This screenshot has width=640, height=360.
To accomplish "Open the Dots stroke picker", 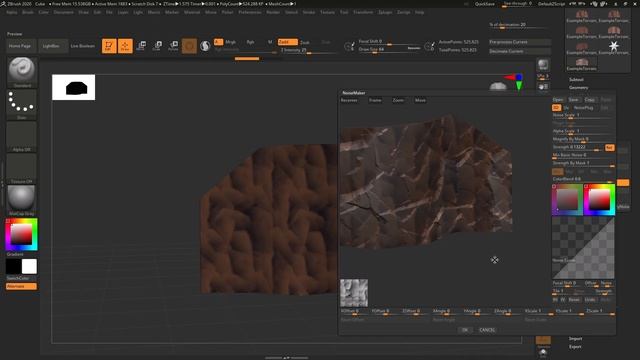I will tap(22, 104).
